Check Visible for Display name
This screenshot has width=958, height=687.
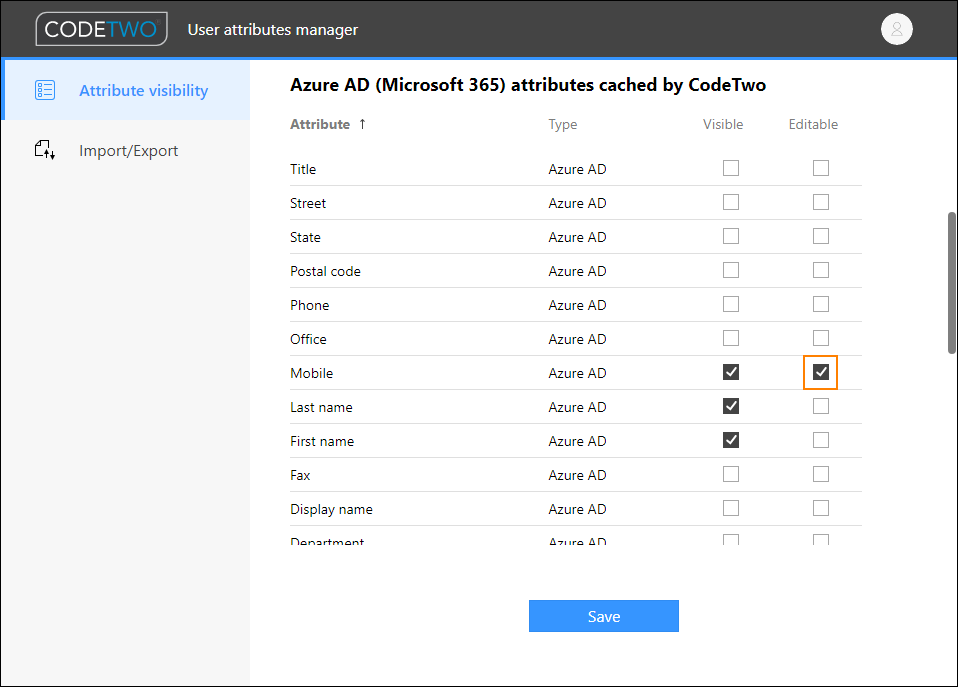731,509
